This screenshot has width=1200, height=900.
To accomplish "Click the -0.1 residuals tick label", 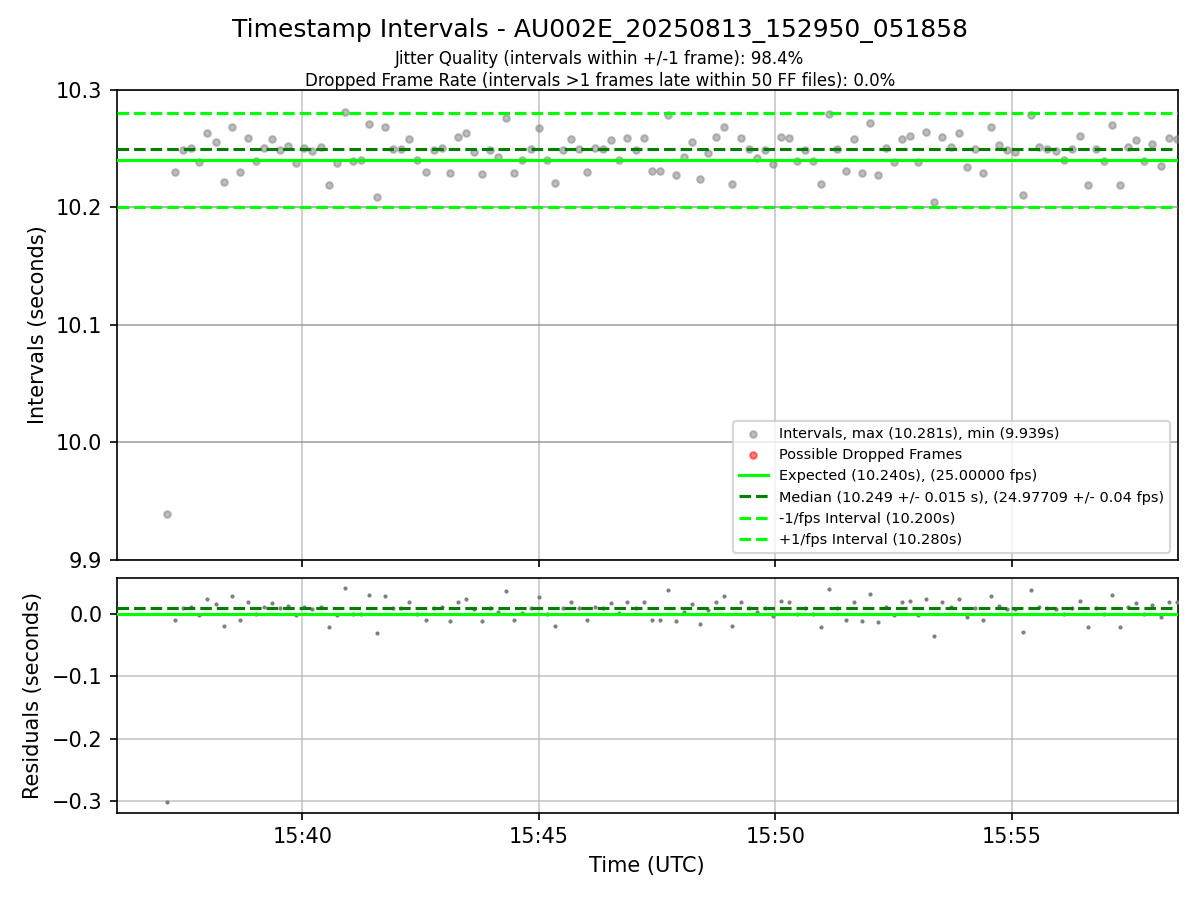I will point(78,677).
